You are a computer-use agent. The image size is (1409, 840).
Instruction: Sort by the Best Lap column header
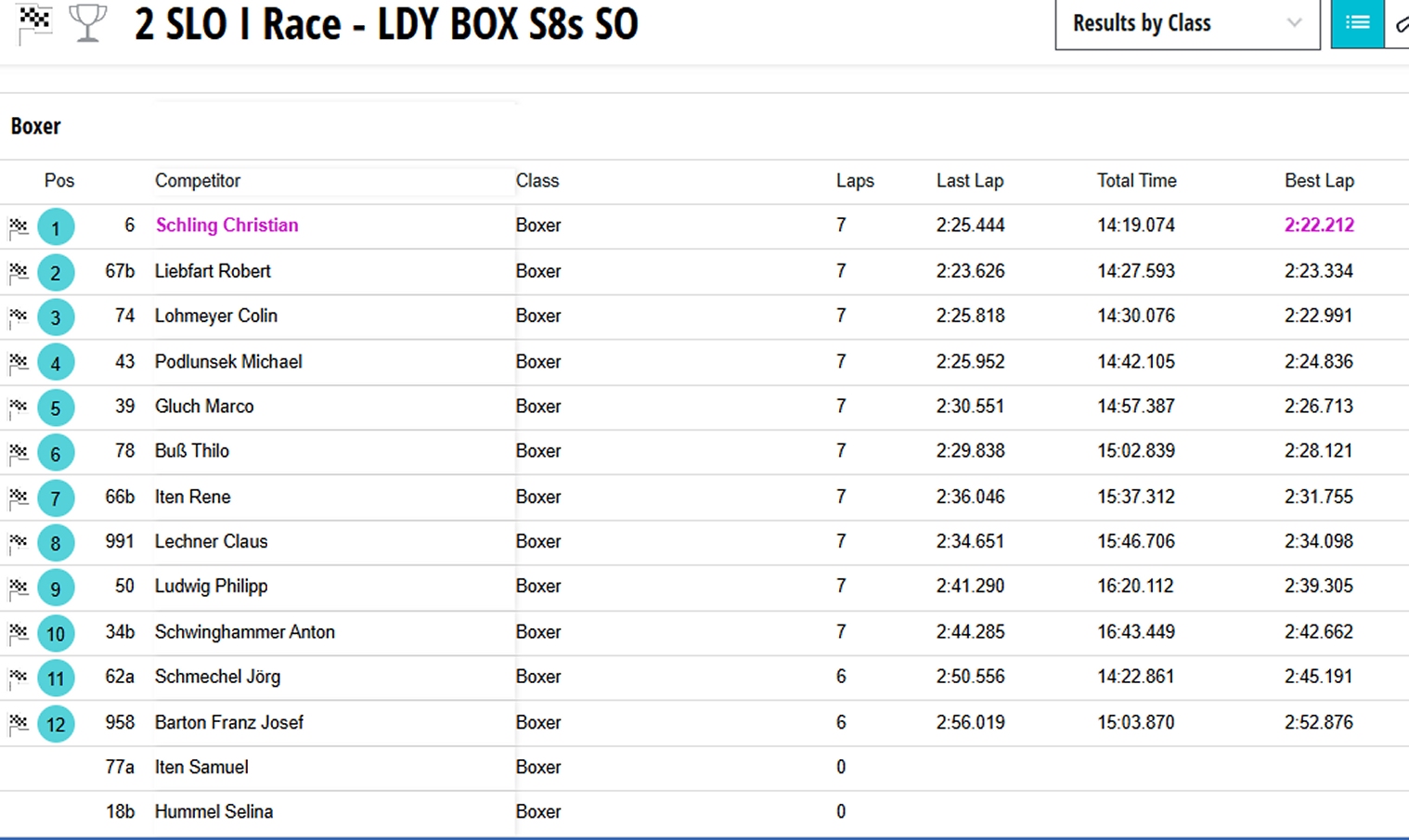click(1318, 181)
